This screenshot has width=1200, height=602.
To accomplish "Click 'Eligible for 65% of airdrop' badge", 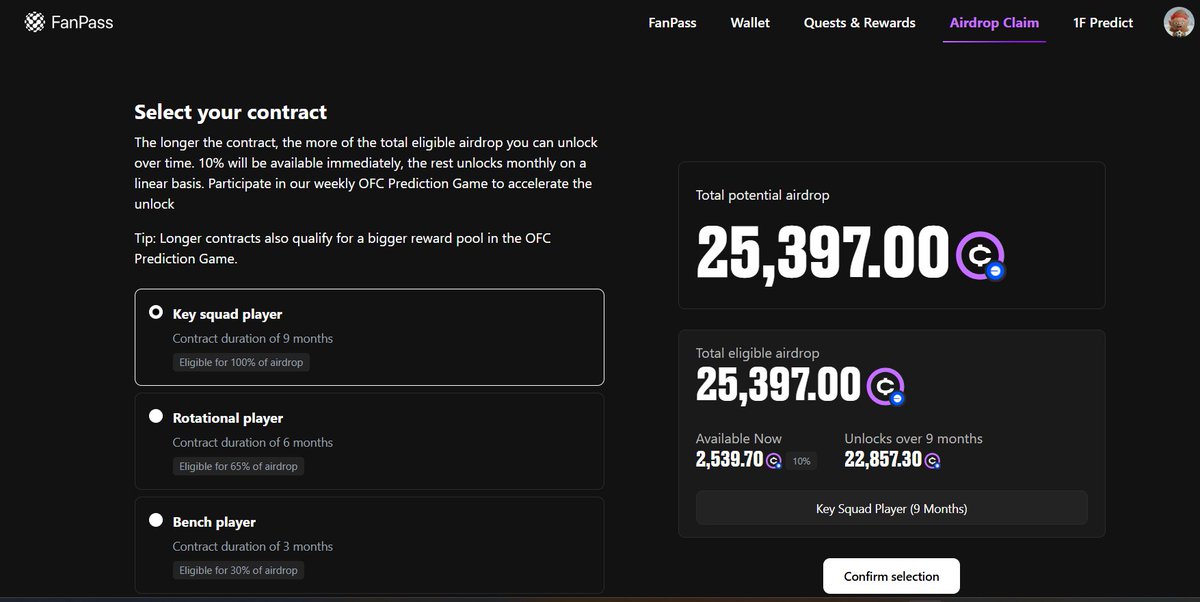I will [x=238, y=466].
